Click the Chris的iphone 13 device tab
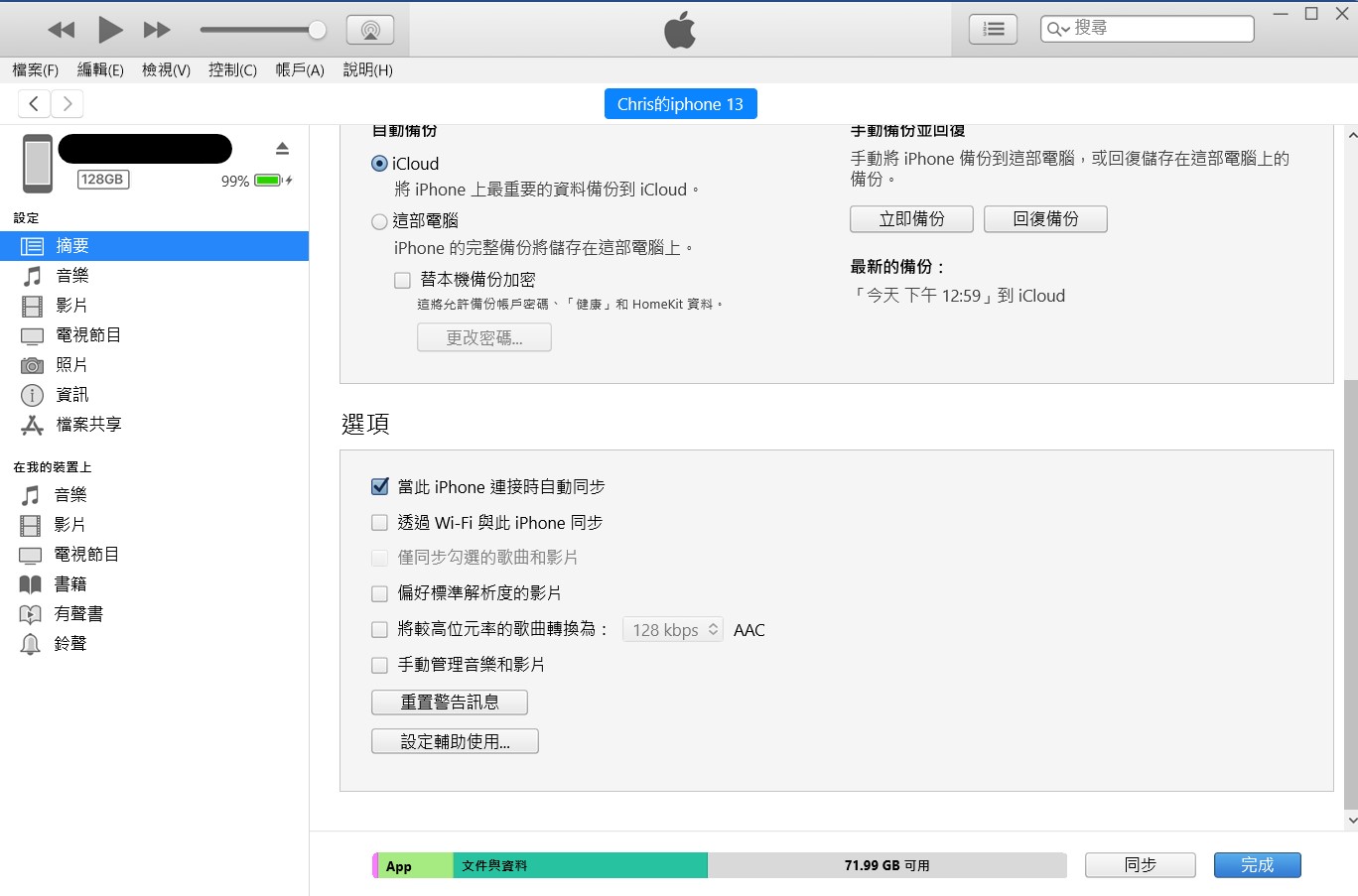This screenshot has height=896, width=1358. click(x=680, y=104)
